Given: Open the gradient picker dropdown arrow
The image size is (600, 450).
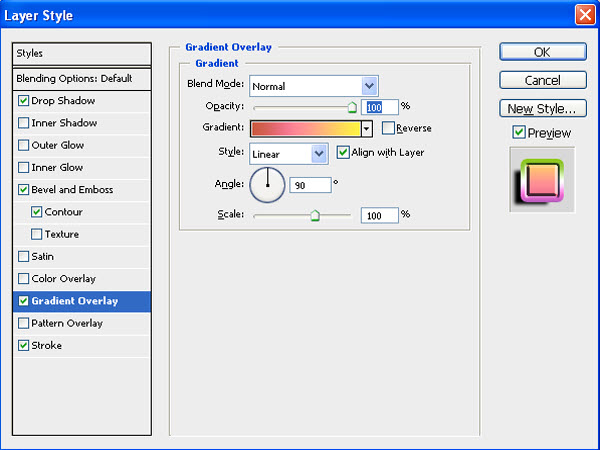Looking at the screenshot, I should pos(367,128).
